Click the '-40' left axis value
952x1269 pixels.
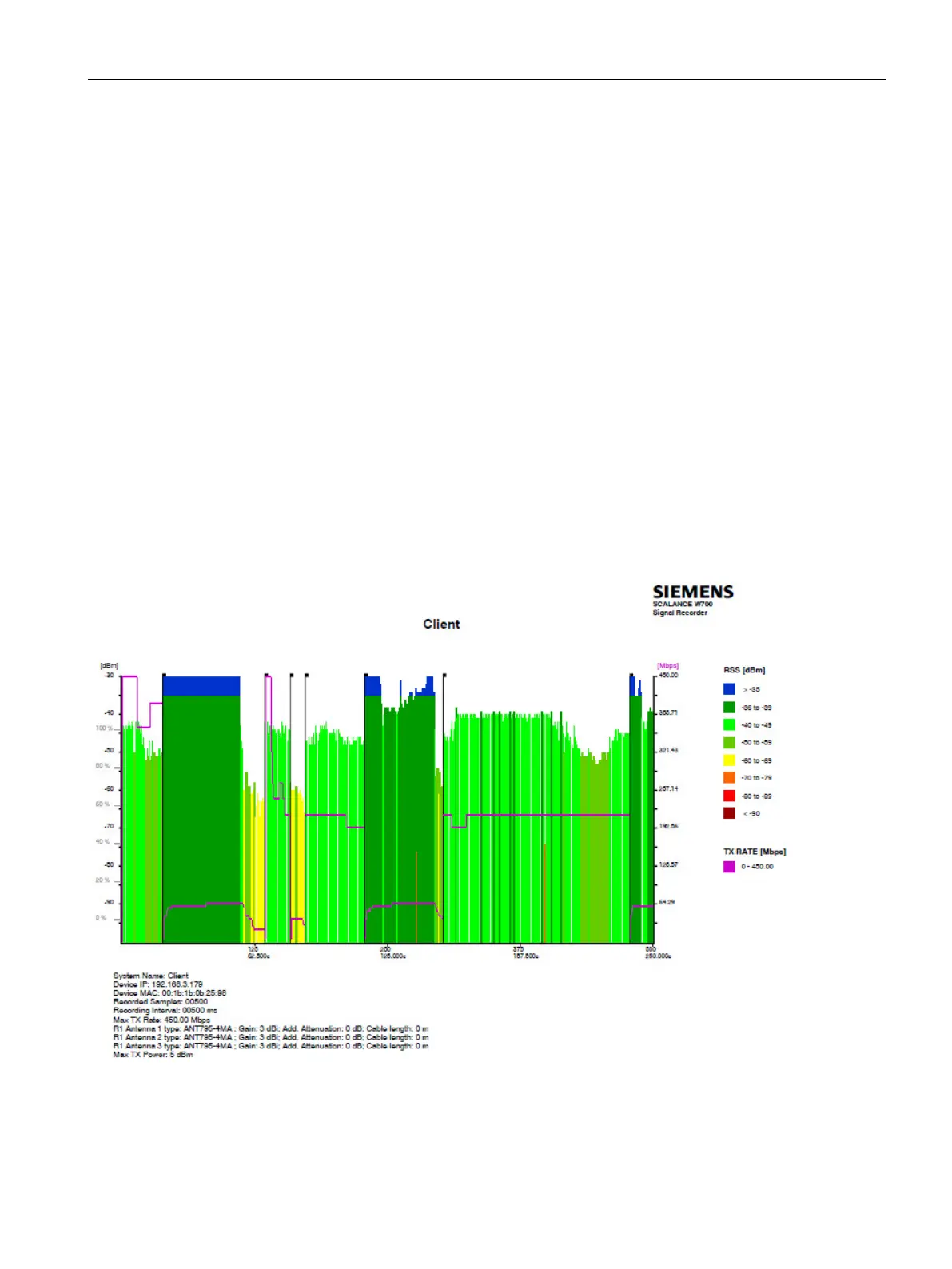pyautogui.click(x=109, y=712)
